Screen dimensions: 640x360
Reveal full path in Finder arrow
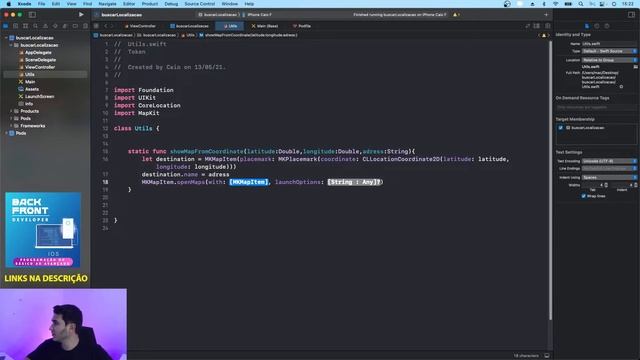coord(621,87)
